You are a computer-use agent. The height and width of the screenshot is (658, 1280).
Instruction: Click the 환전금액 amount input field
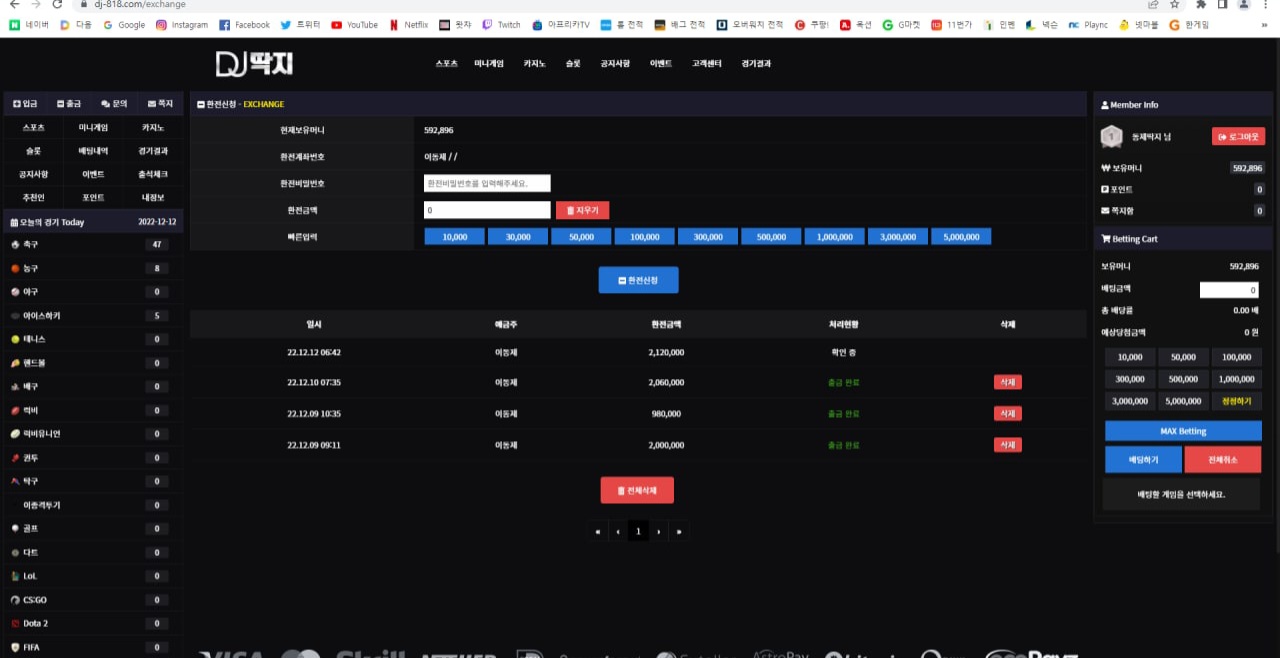click(487, 210)
